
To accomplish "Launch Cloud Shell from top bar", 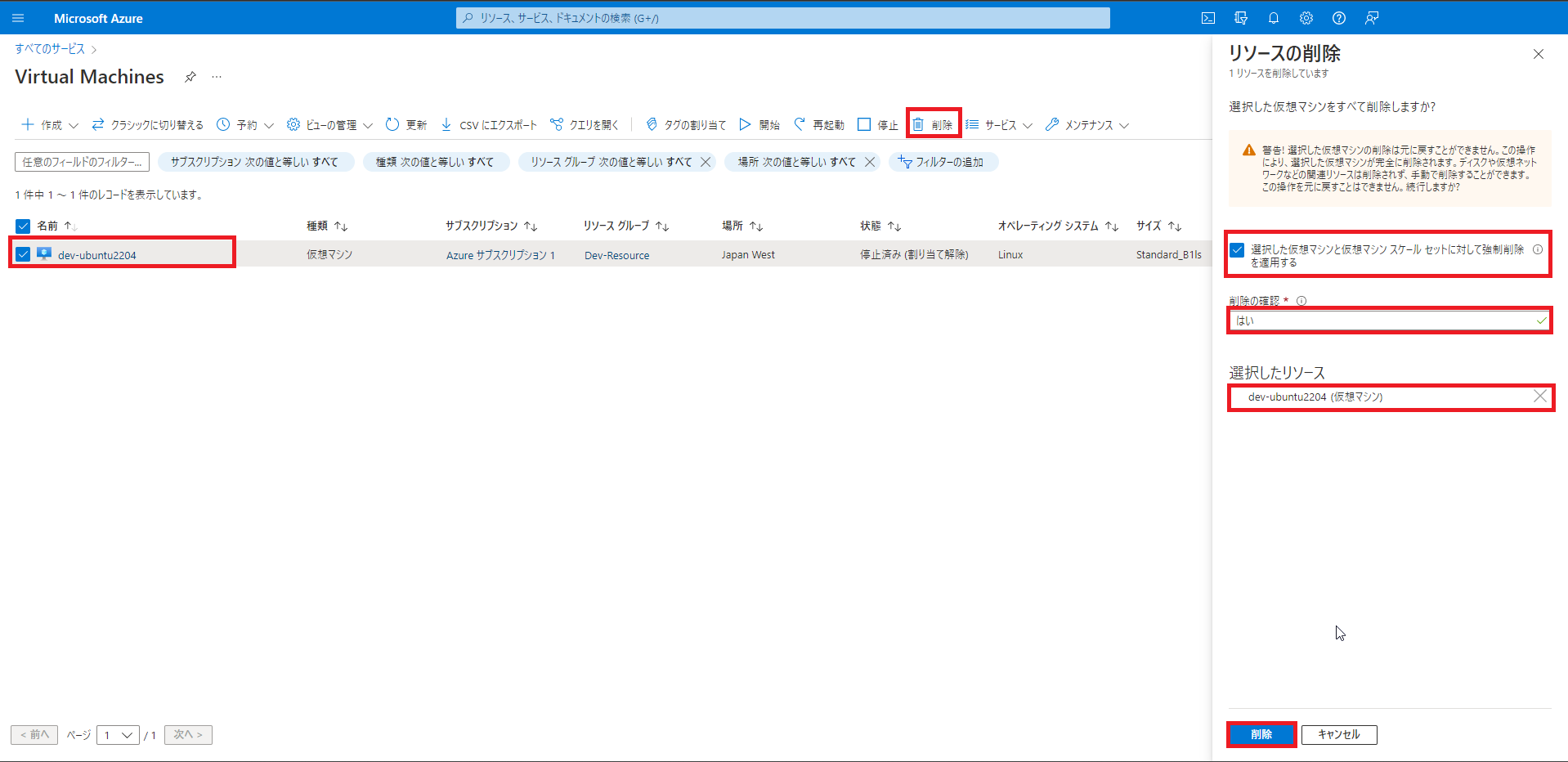I will point(1208,18).
